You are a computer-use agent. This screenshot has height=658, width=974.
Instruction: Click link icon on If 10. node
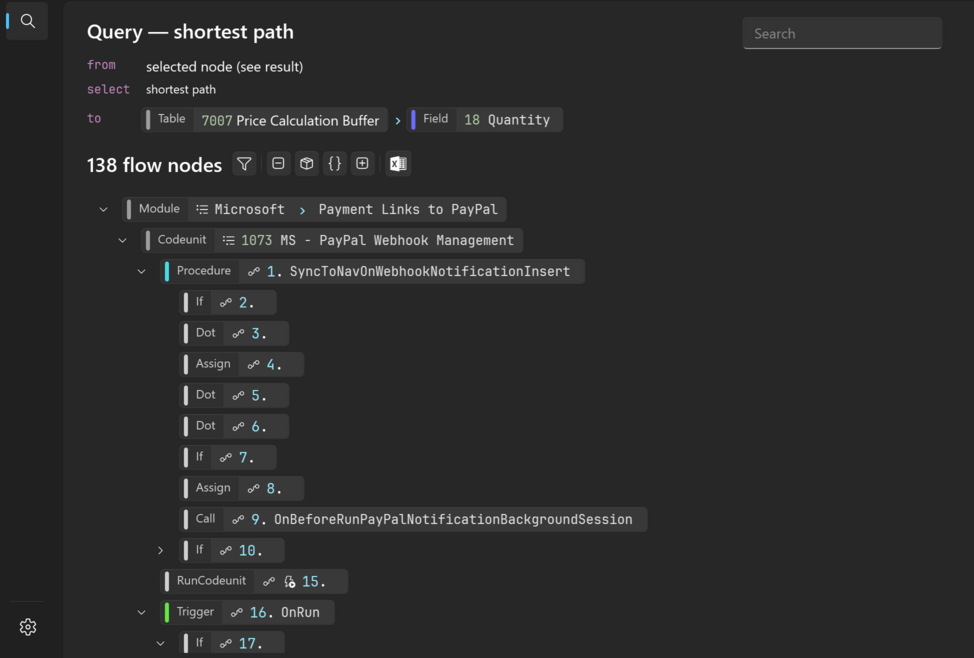225,551
